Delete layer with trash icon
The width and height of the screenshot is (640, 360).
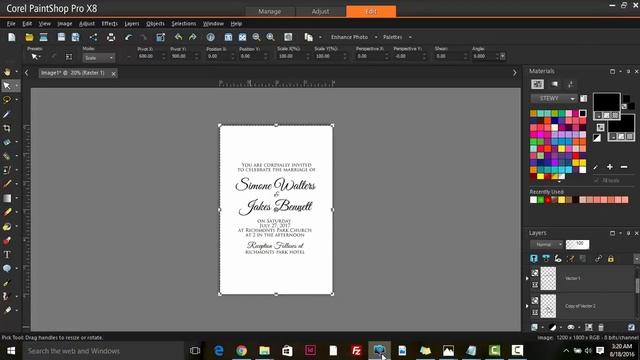(x=601, y=327)
